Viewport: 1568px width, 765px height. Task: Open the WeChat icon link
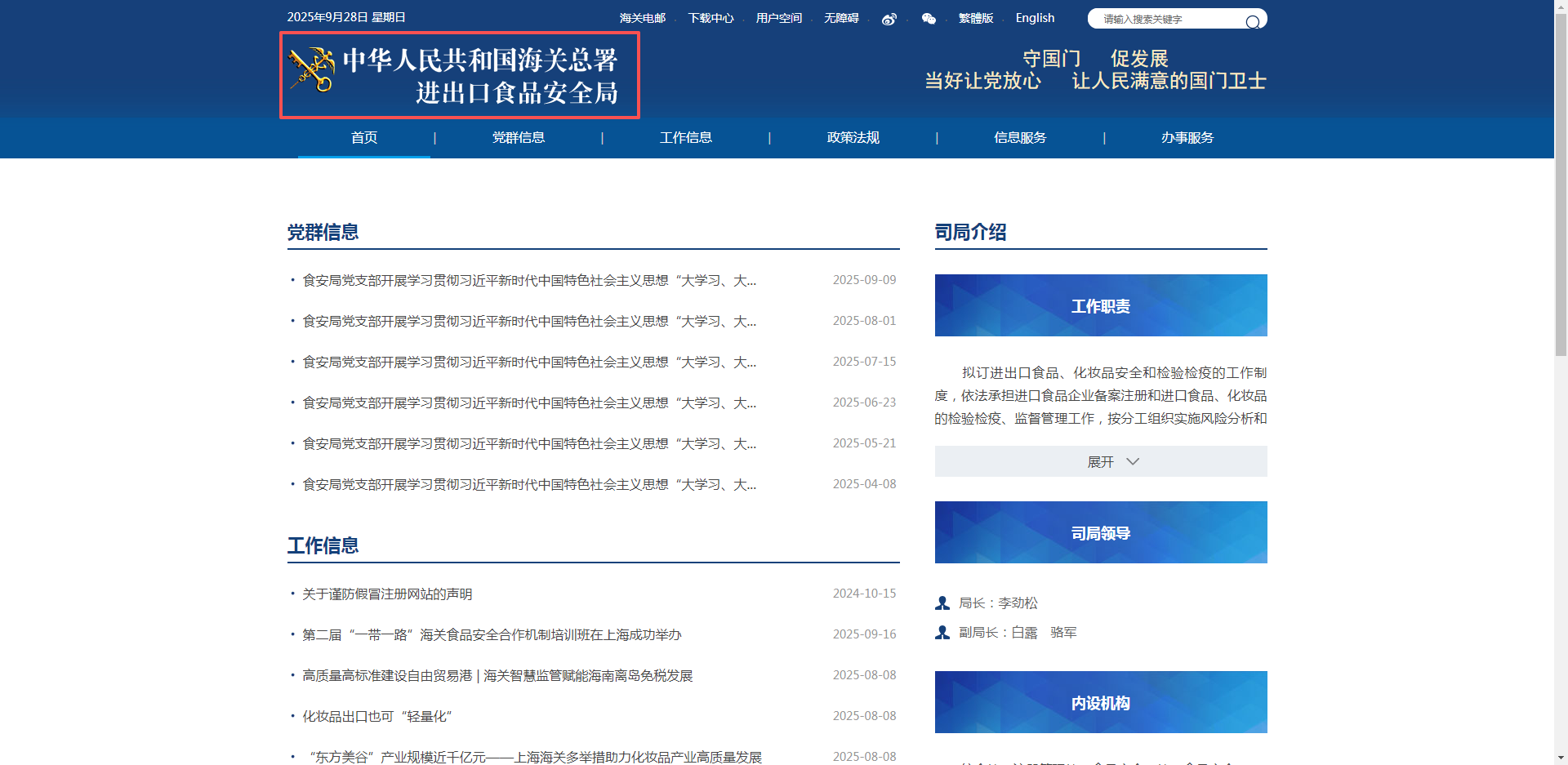(929, 19)
